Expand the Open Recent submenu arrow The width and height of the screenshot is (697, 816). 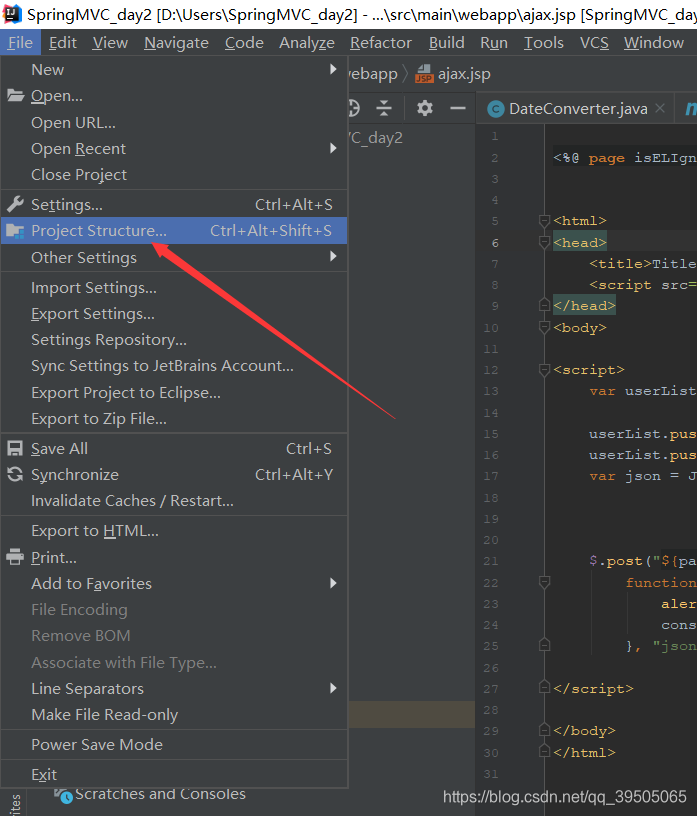(333, 148)
